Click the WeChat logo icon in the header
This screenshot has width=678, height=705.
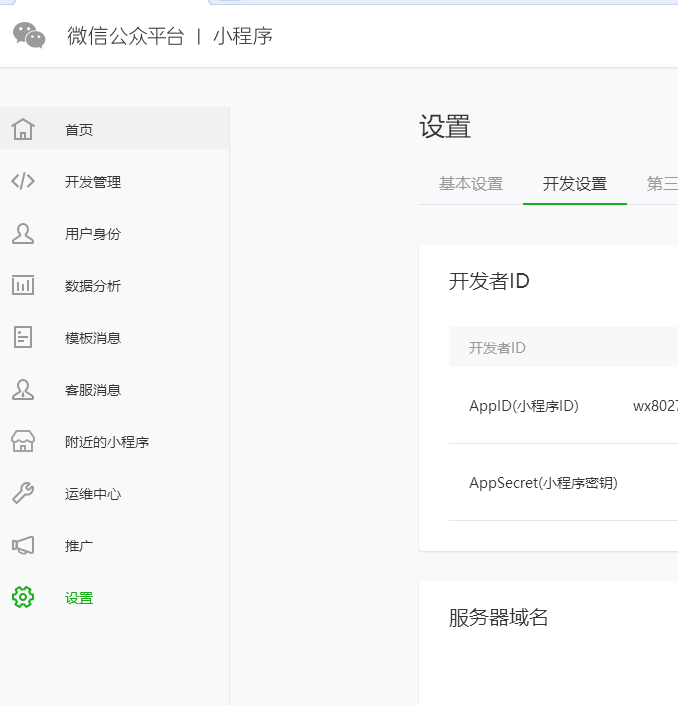pos(29,35)
